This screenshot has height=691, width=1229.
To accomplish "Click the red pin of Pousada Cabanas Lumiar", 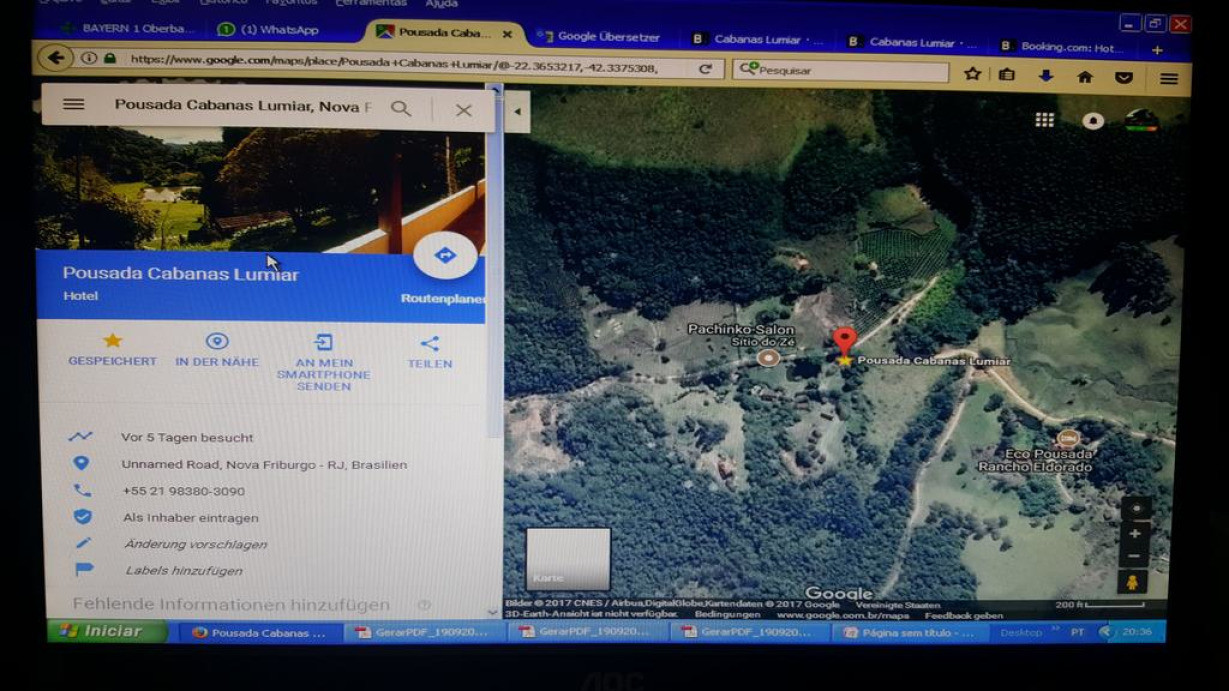I will 845,341.
